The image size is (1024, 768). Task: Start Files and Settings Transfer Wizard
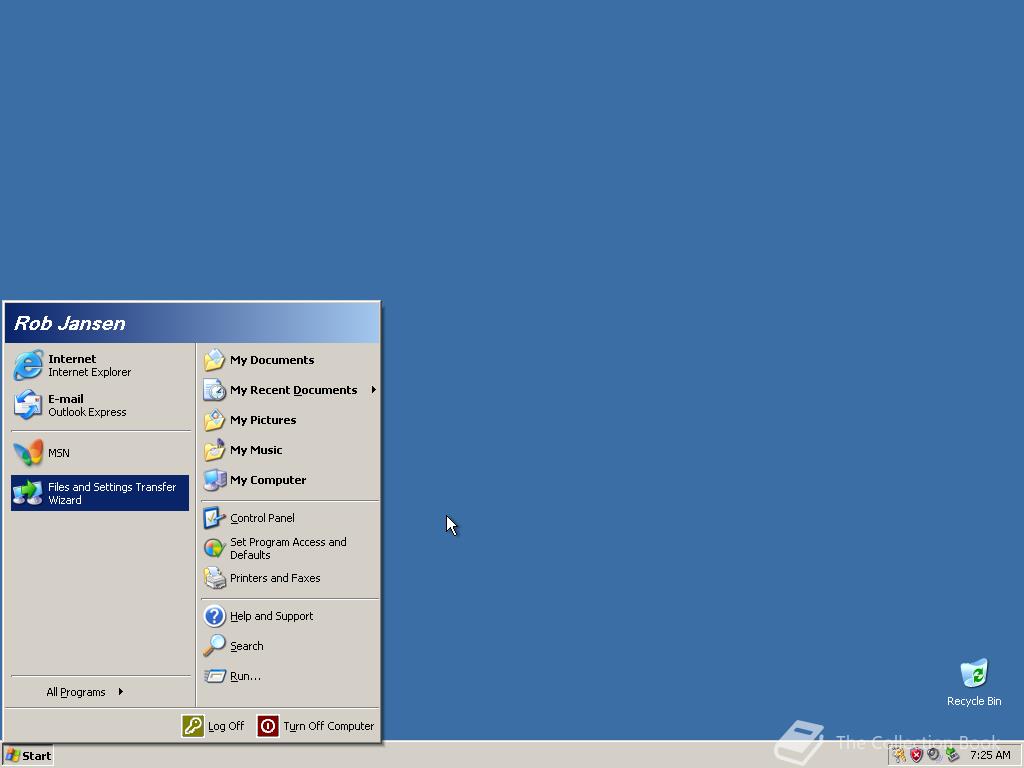coord(100,493)
